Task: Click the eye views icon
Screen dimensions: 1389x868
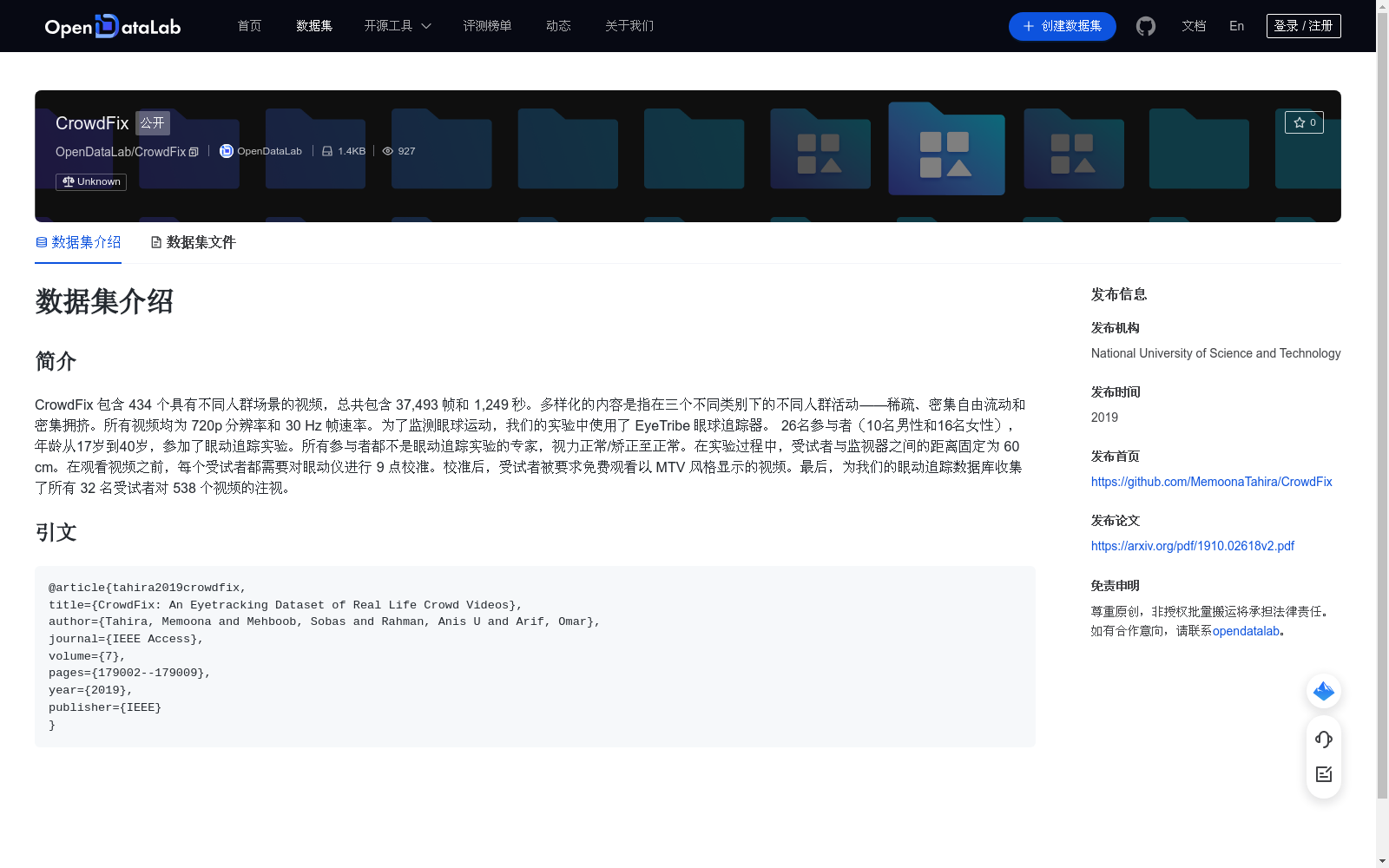Action: pos(388,151)
